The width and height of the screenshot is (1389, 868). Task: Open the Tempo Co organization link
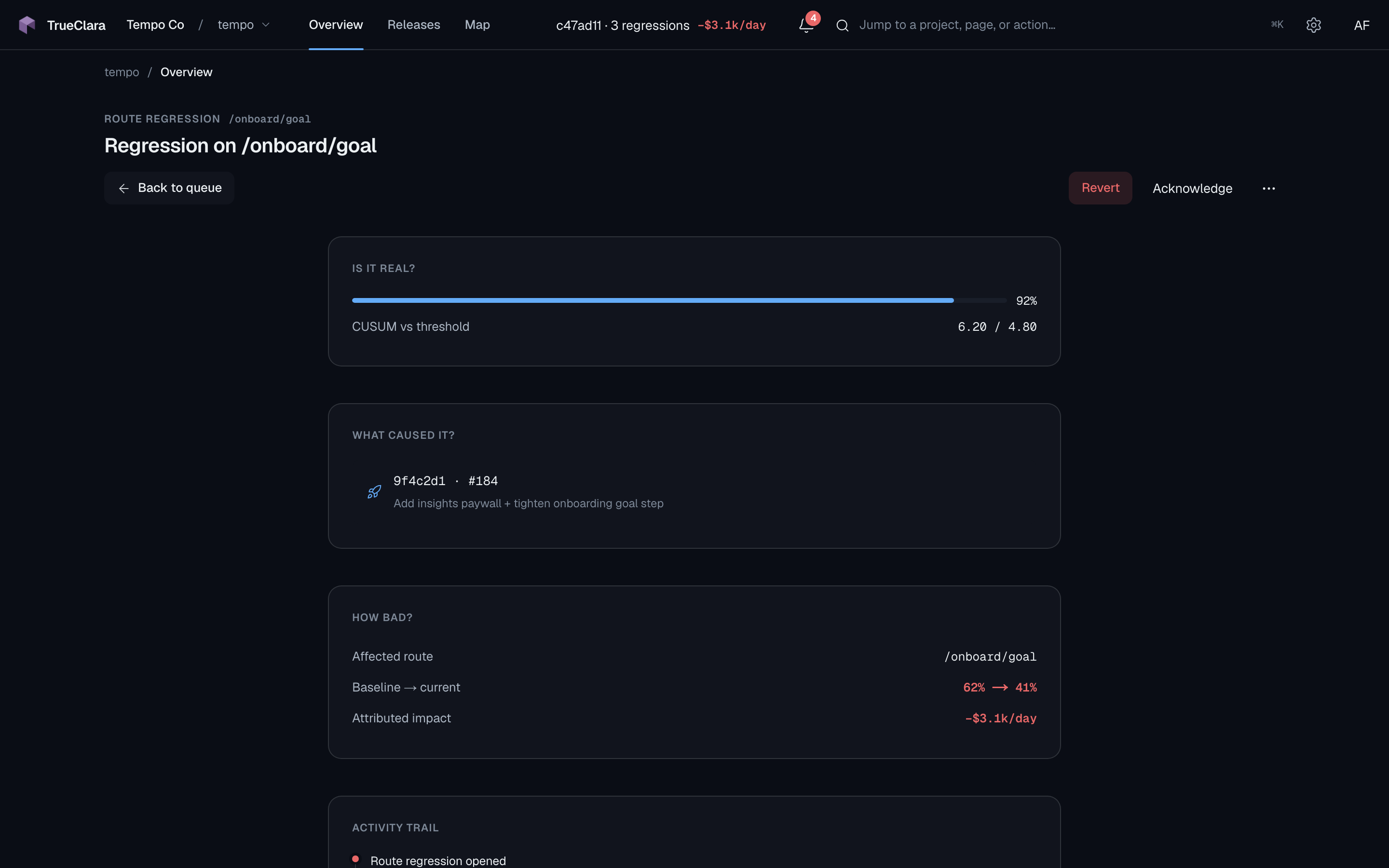pyautogui.click(x=155, y=25)
